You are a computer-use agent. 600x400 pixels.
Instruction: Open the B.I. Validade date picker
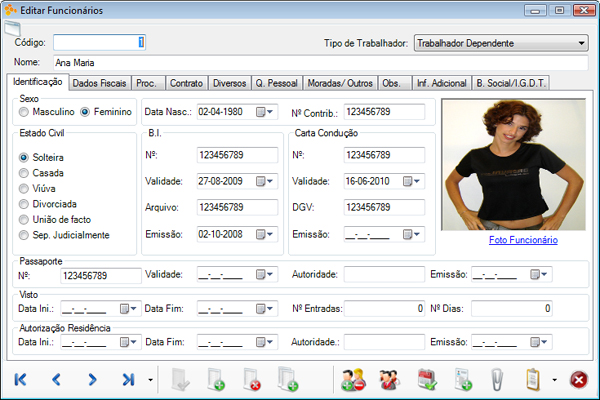pos(264,181)
